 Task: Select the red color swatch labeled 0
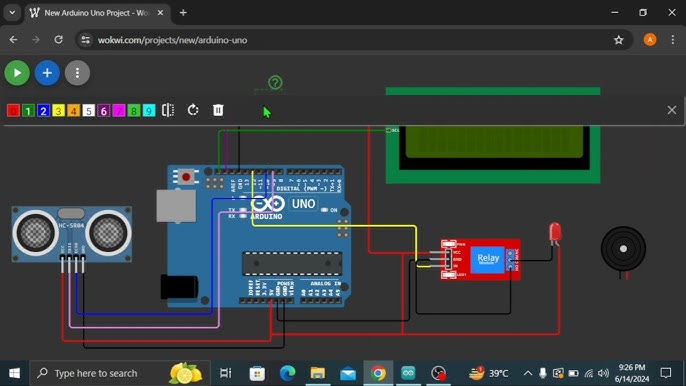[13, 111]
